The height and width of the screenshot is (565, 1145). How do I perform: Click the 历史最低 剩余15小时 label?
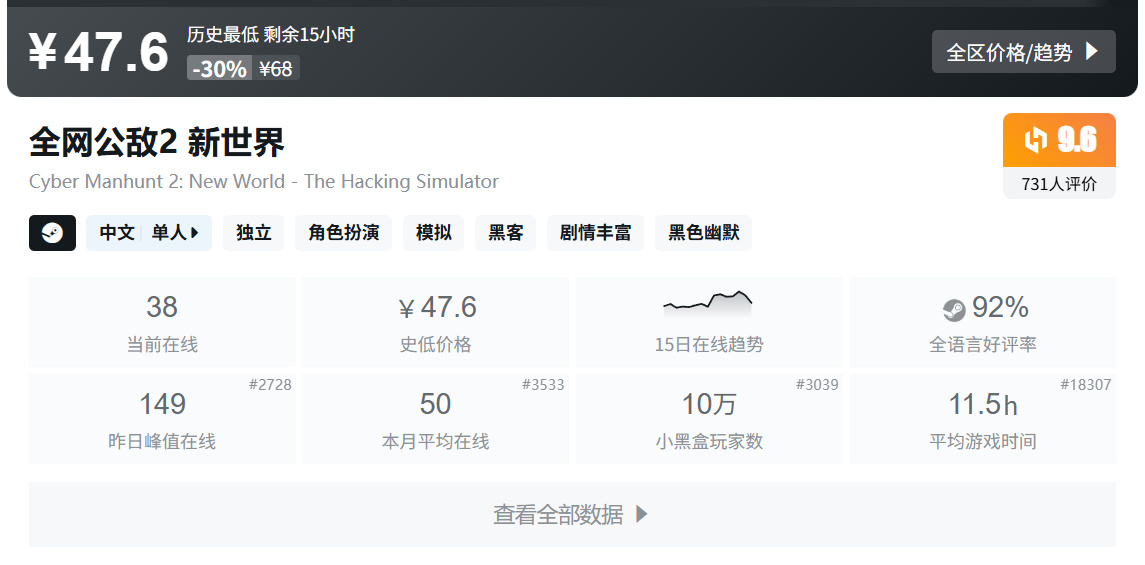tap(271, 34)
